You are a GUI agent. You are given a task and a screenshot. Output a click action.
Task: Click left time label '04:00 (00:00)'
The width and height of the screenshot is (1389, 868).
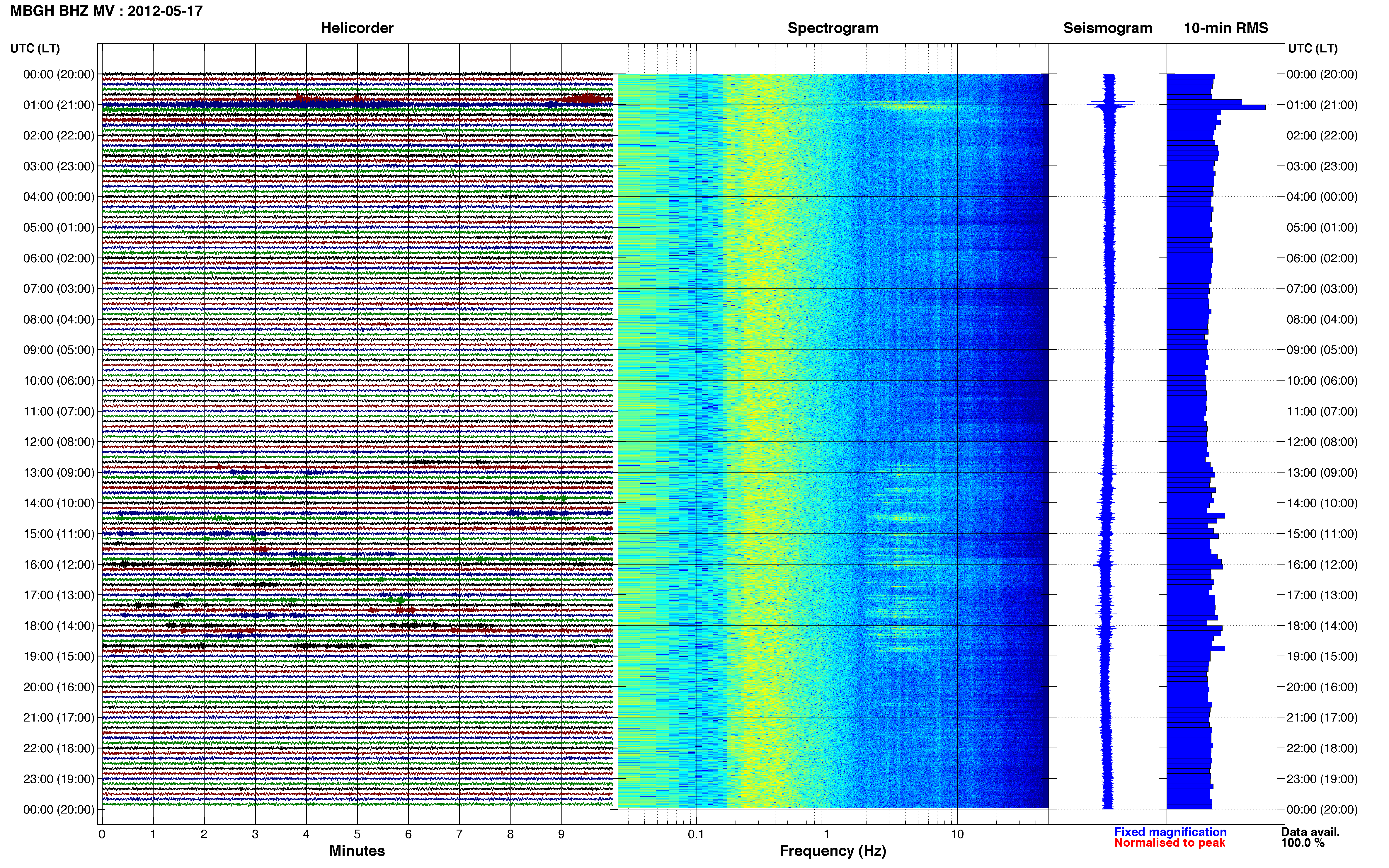(59, 197)
